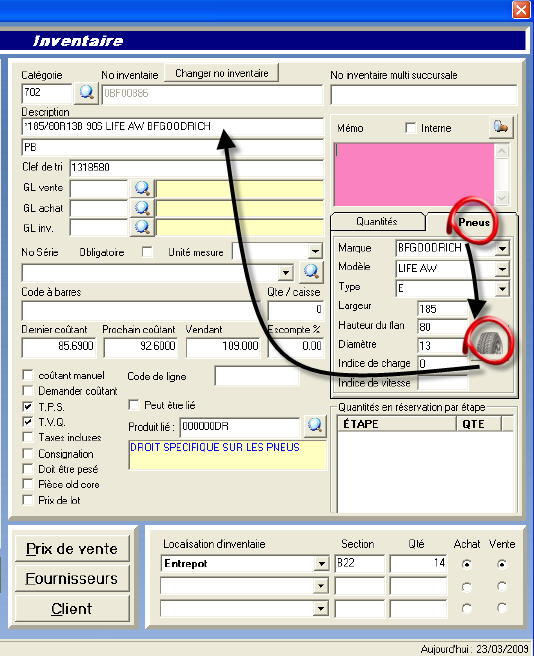Open the Fournisseurs button
Viewport: 534px width, 656px height.
[x=72, y=579]
